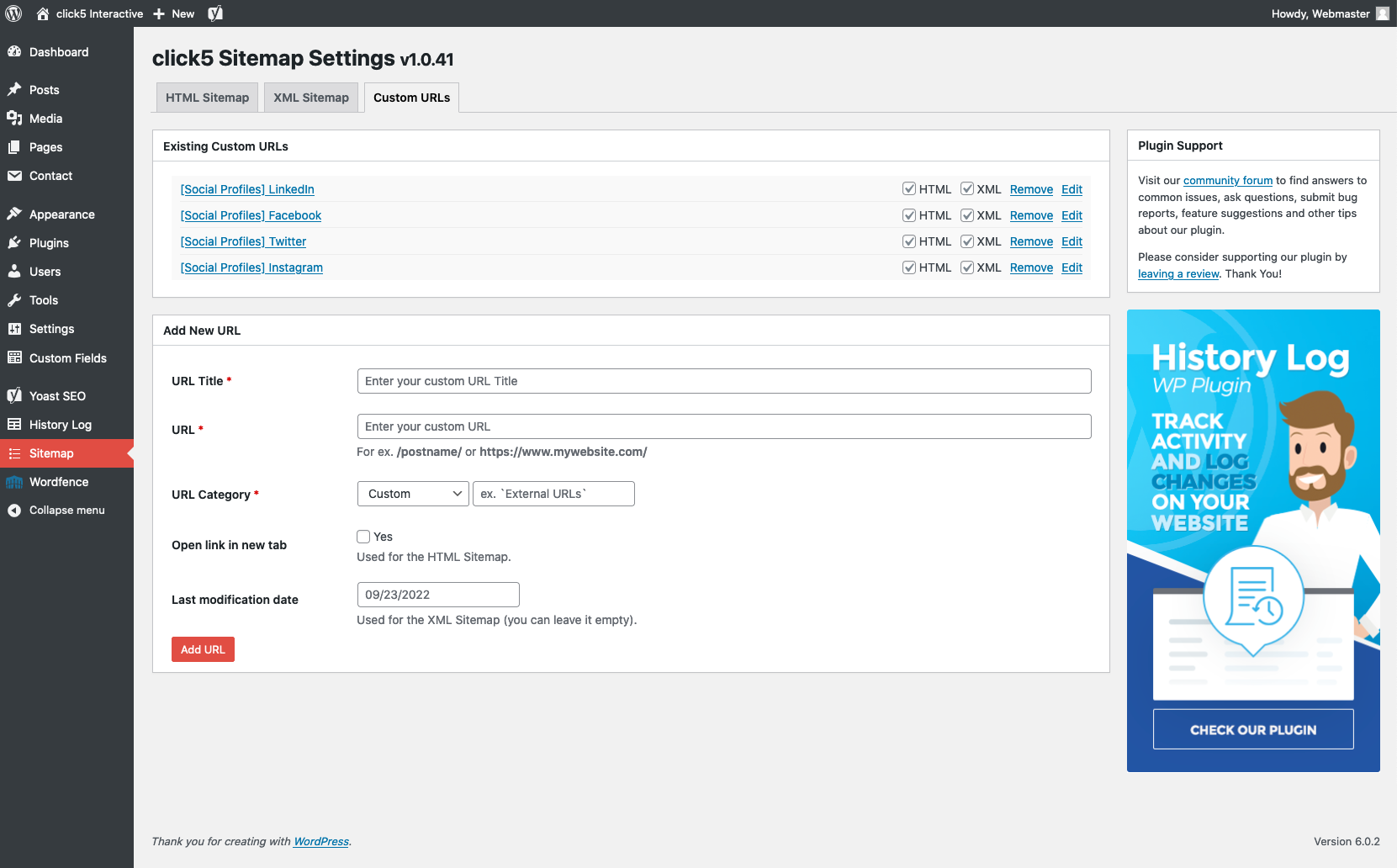
Task: Switch to HTML Sitemap tab
Action: pos(207,98)
